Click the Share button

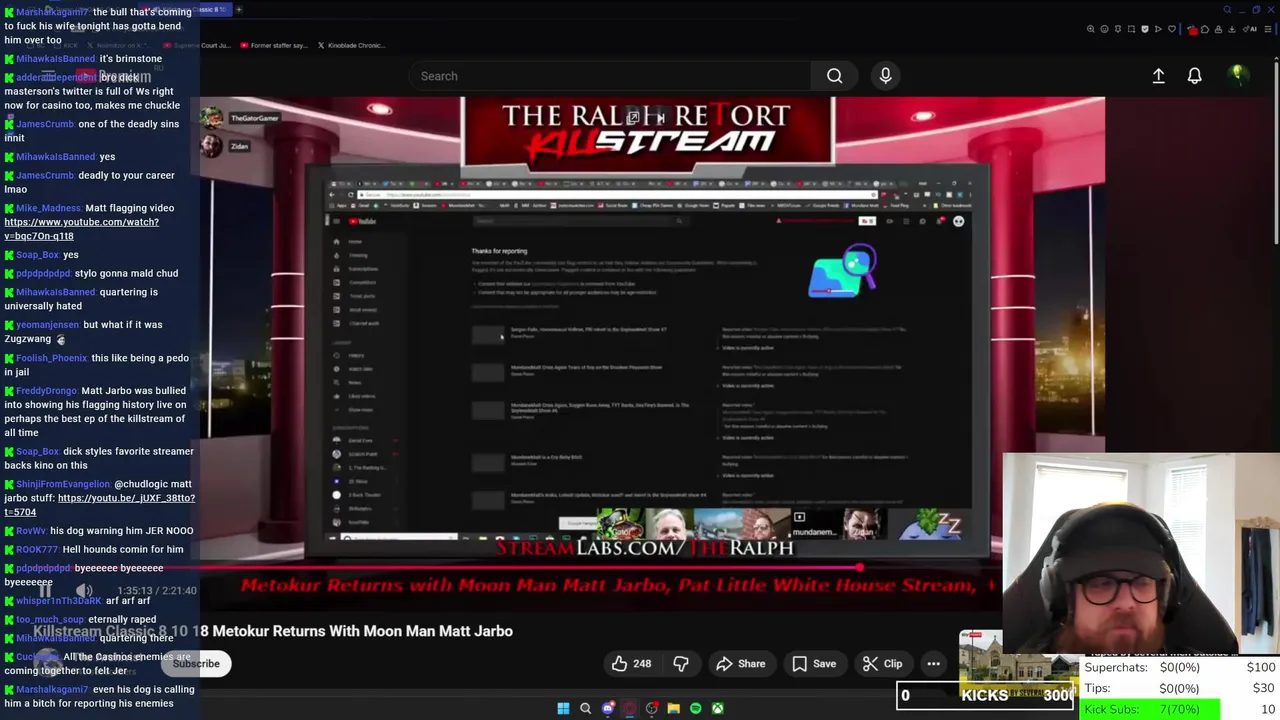[x=740, y=664]
